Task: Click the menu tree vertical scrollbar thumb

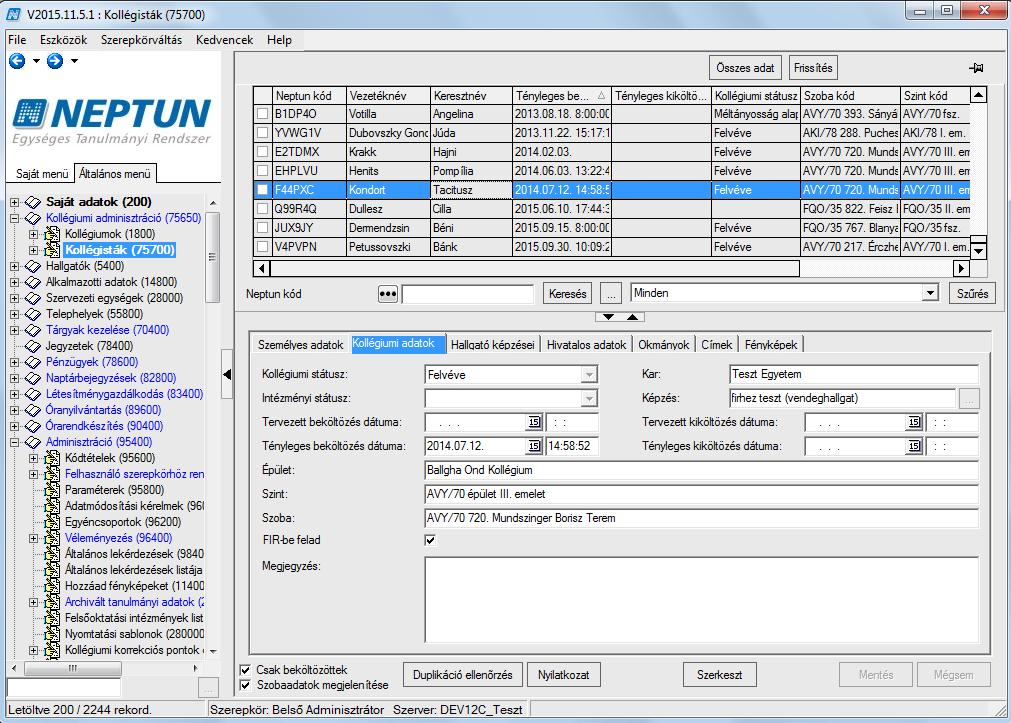Action: (x=212, y=257)
